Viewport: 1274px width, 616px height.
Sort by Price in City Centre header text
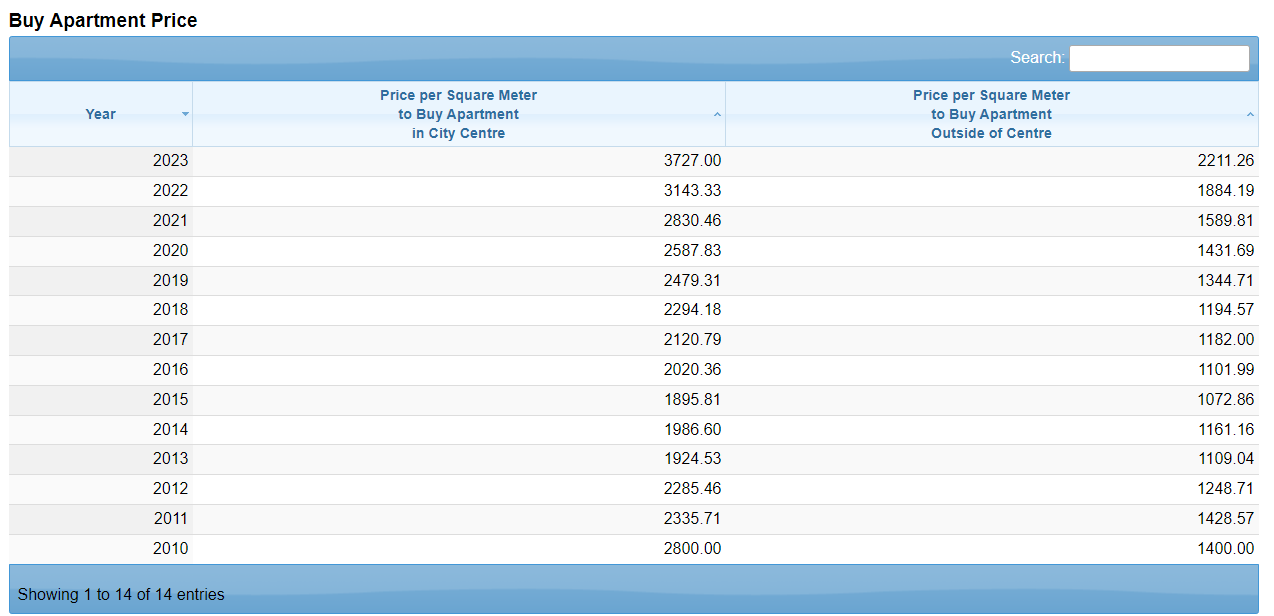pos(458,114)
